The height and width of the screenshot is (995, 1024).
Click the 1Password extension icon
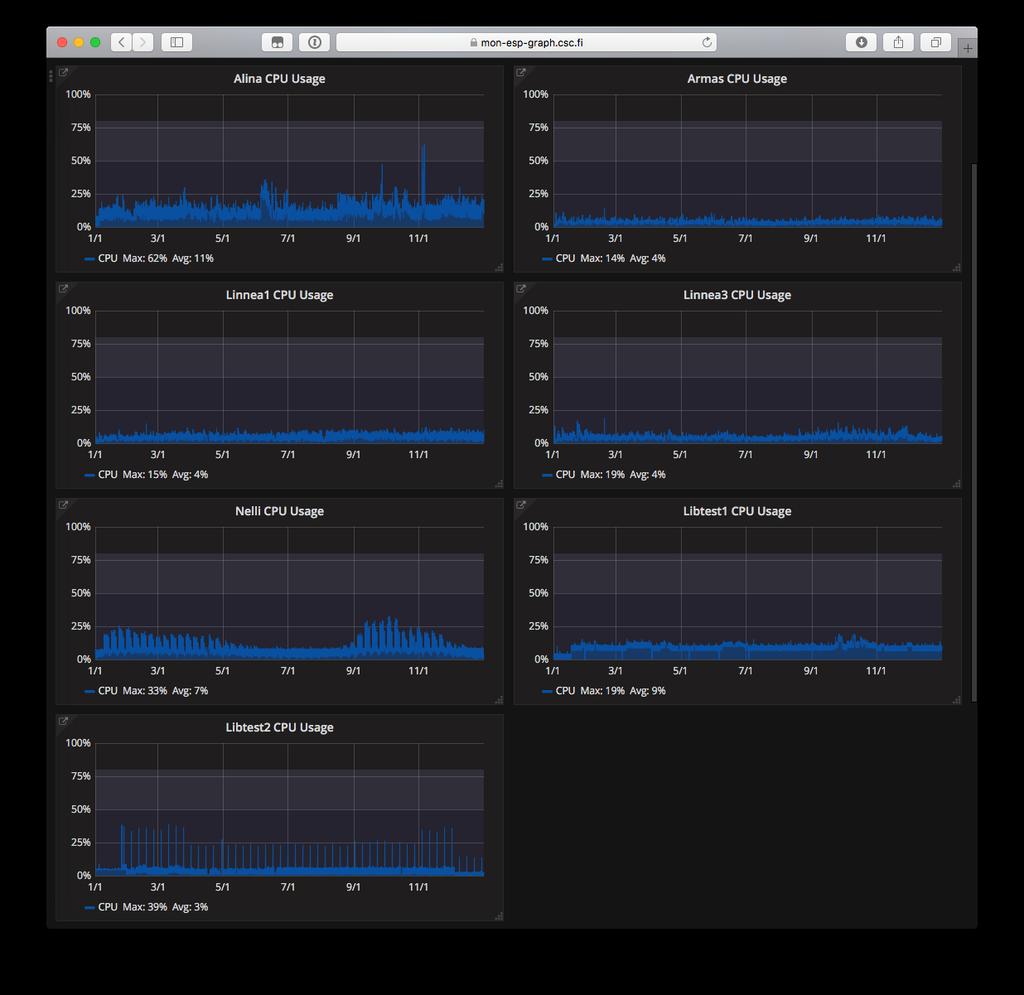[314, 42]
